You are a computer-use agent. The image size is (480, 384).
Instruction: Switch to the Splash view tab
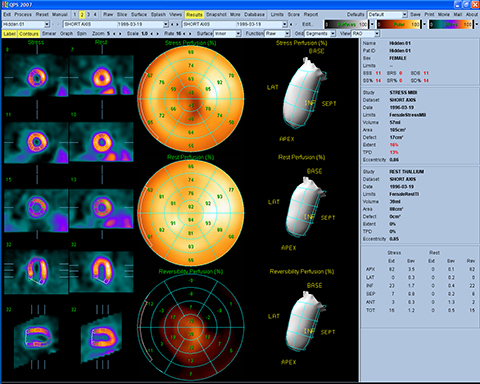tap(158, 15)
